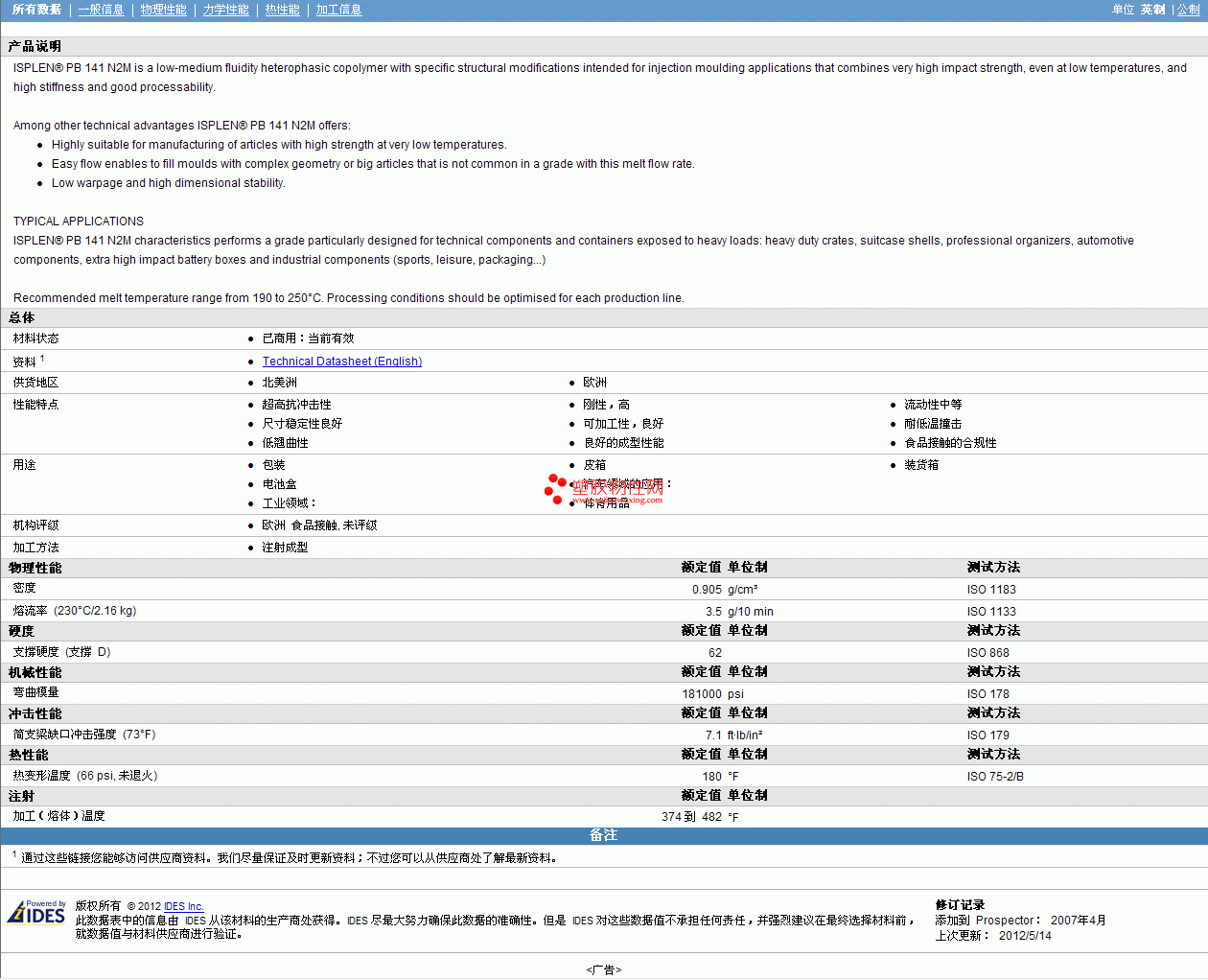Click the 修订记录 heading
This screenshot has width=1208, height=980.
click(x=960, y=905)
